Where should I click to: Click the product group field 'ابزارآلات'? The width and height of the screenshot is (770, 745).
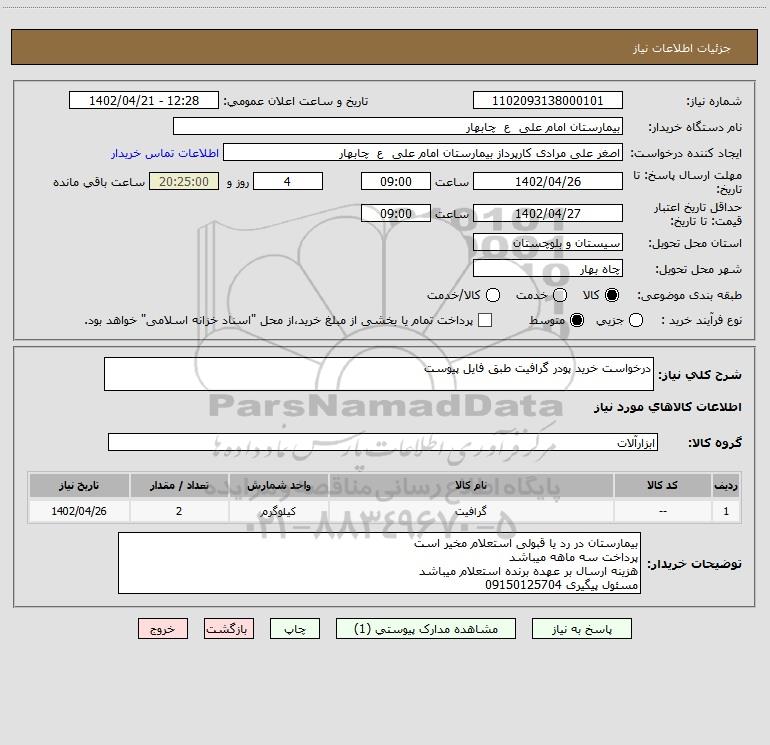point(383,442)
